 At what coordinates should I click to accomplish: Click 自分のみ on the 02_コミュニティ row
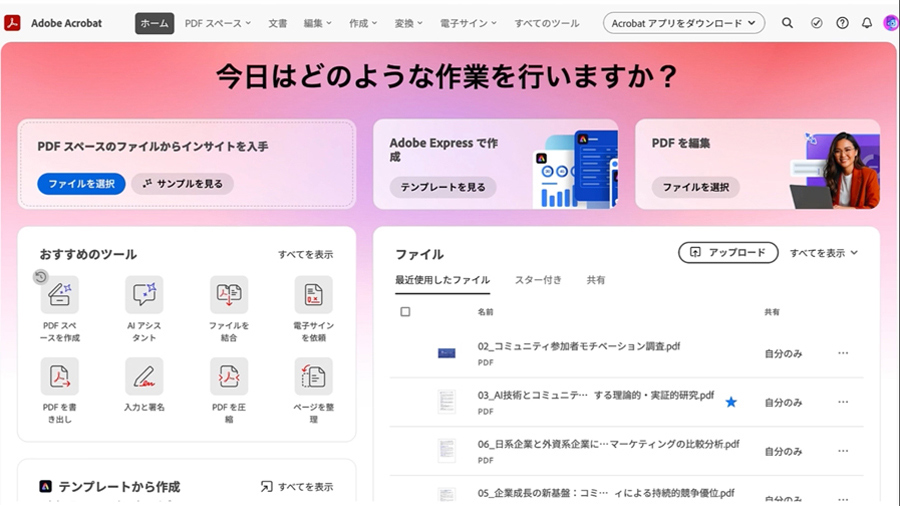point(783,353)
